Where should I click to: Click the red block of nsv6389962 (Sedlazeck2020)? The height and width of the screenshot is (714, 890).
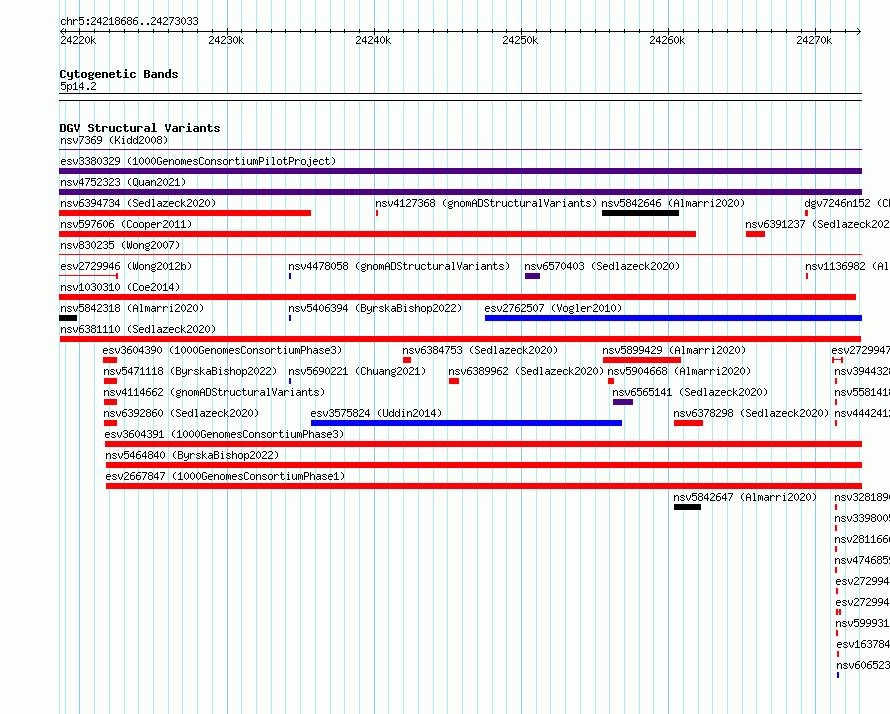(454, 381)
